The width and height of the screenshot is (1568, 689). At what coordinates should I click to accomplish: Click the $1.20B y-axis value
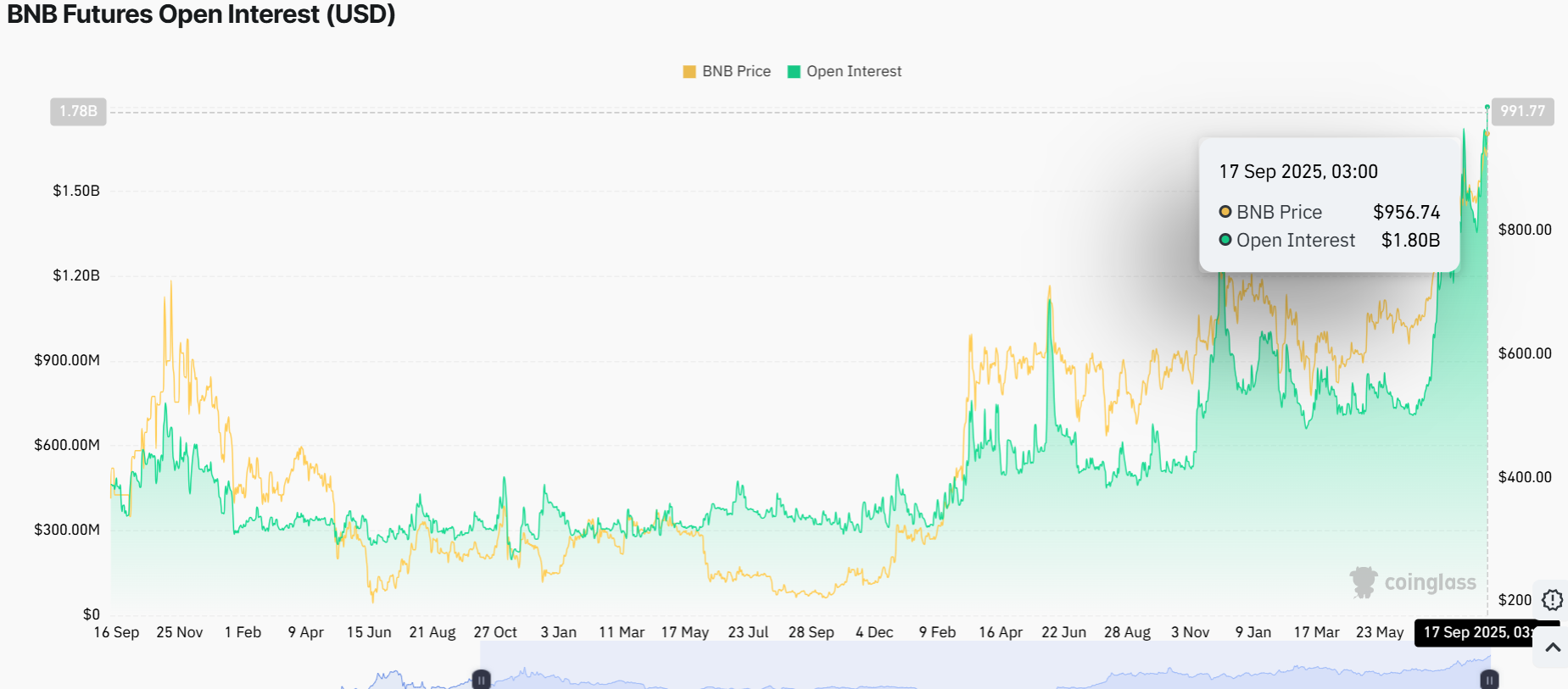point(76,275)
